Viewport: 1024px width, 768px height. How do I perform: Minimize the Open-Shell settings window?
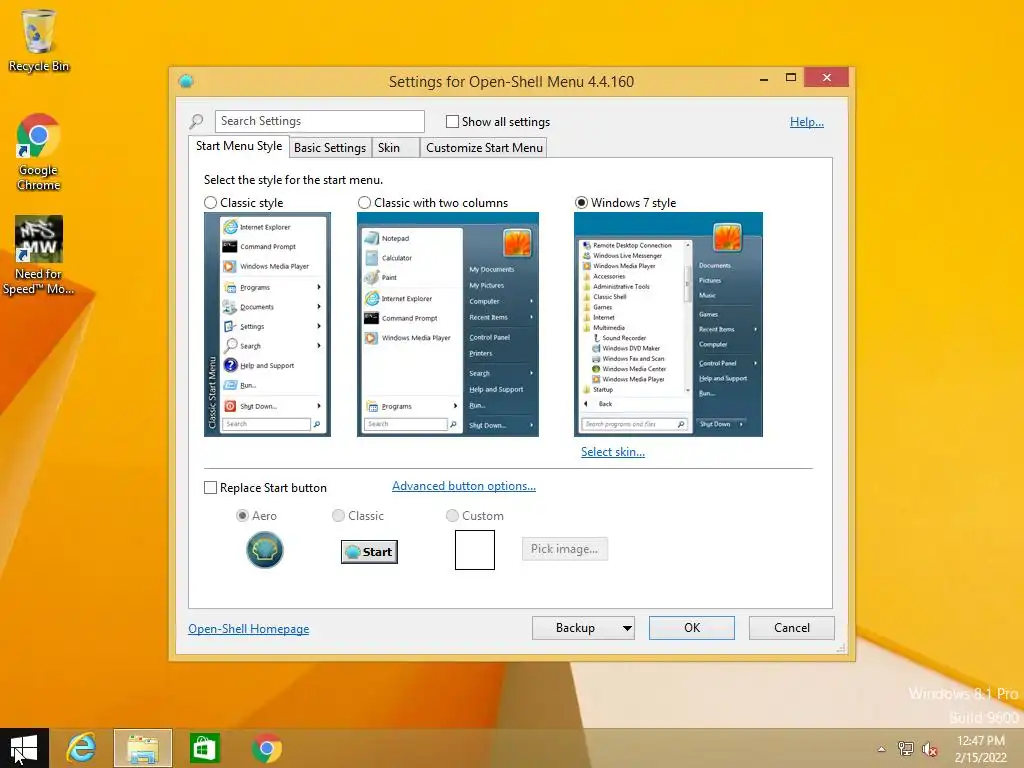tap(764, 78)
